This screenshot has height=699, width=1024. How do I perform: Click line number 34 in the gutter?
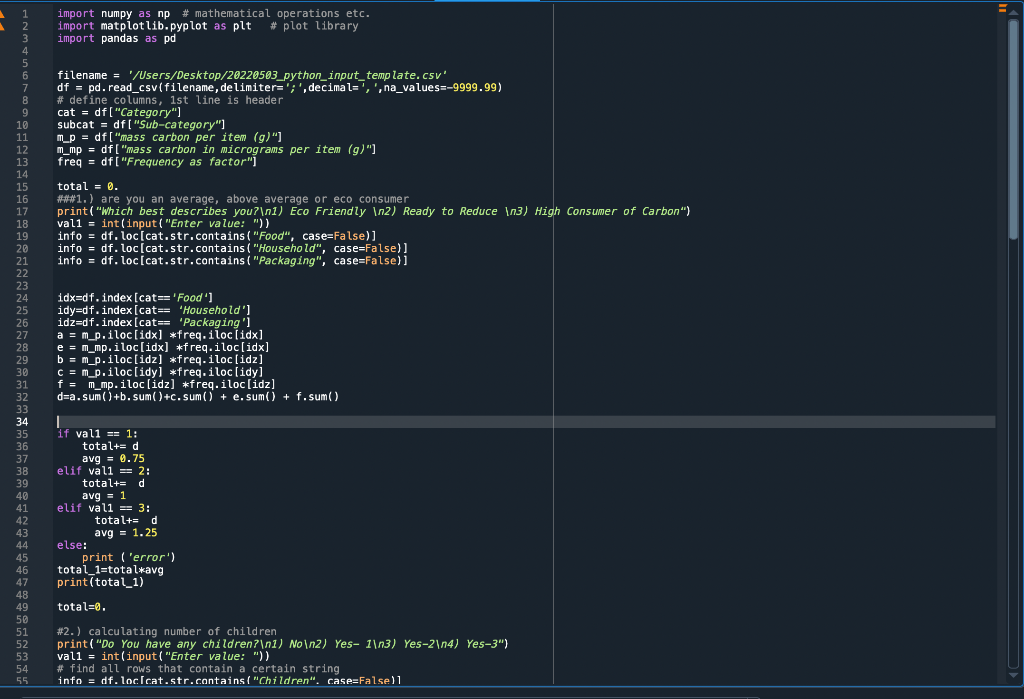pyautogui.click(x=22, y=422)
